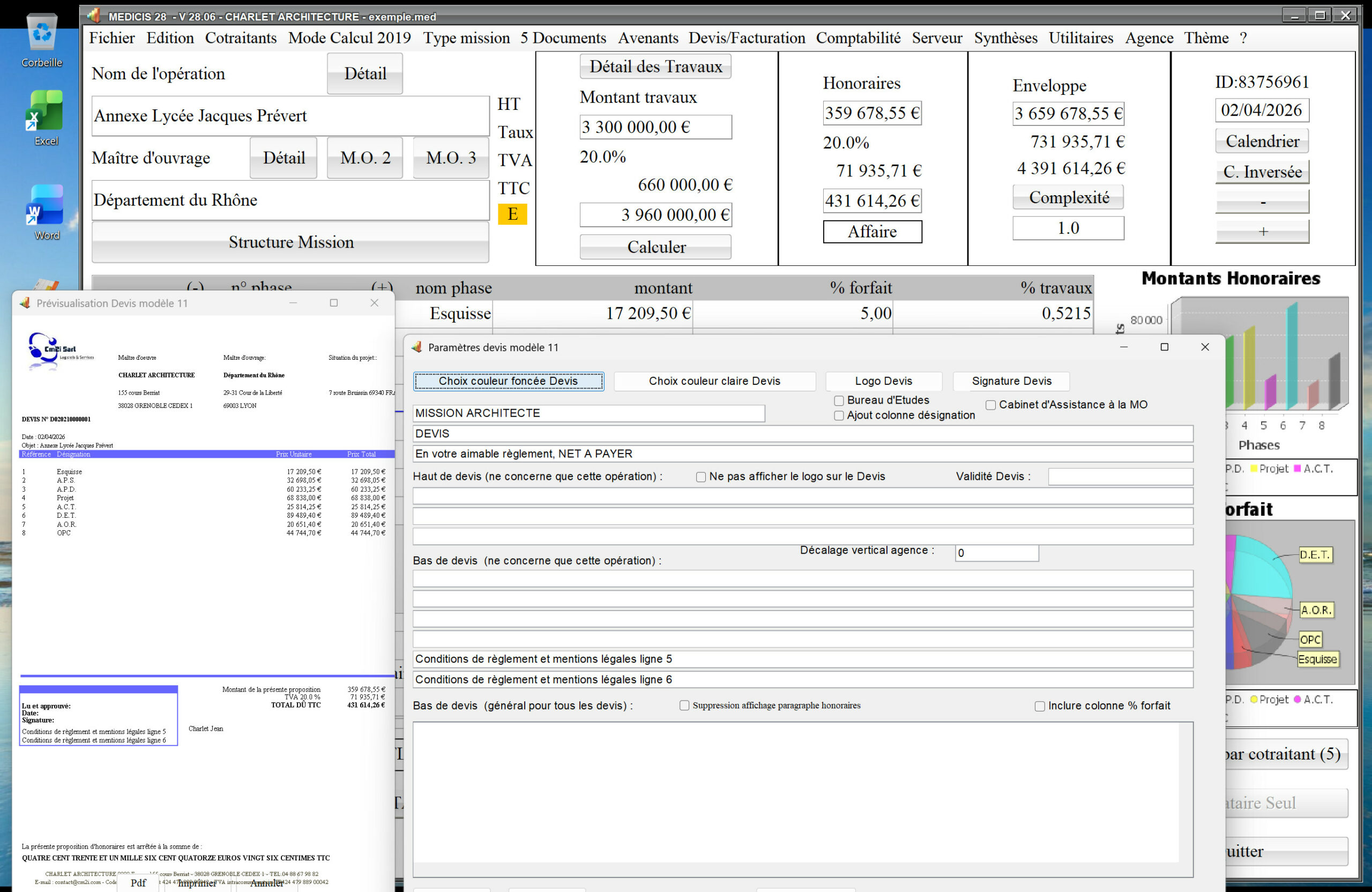Click the plus button under C. Inversée
The height and width of the screenshot is (892, 1372).
click(x=1262, y=232)
